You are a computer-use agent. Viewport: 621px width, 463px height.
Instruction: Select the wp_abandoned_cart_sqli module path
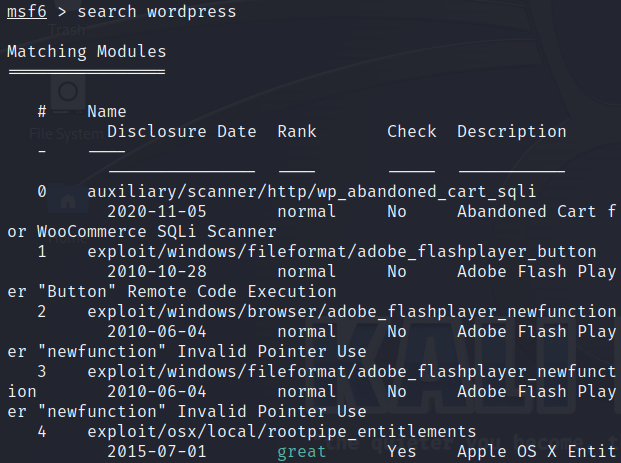311,192
